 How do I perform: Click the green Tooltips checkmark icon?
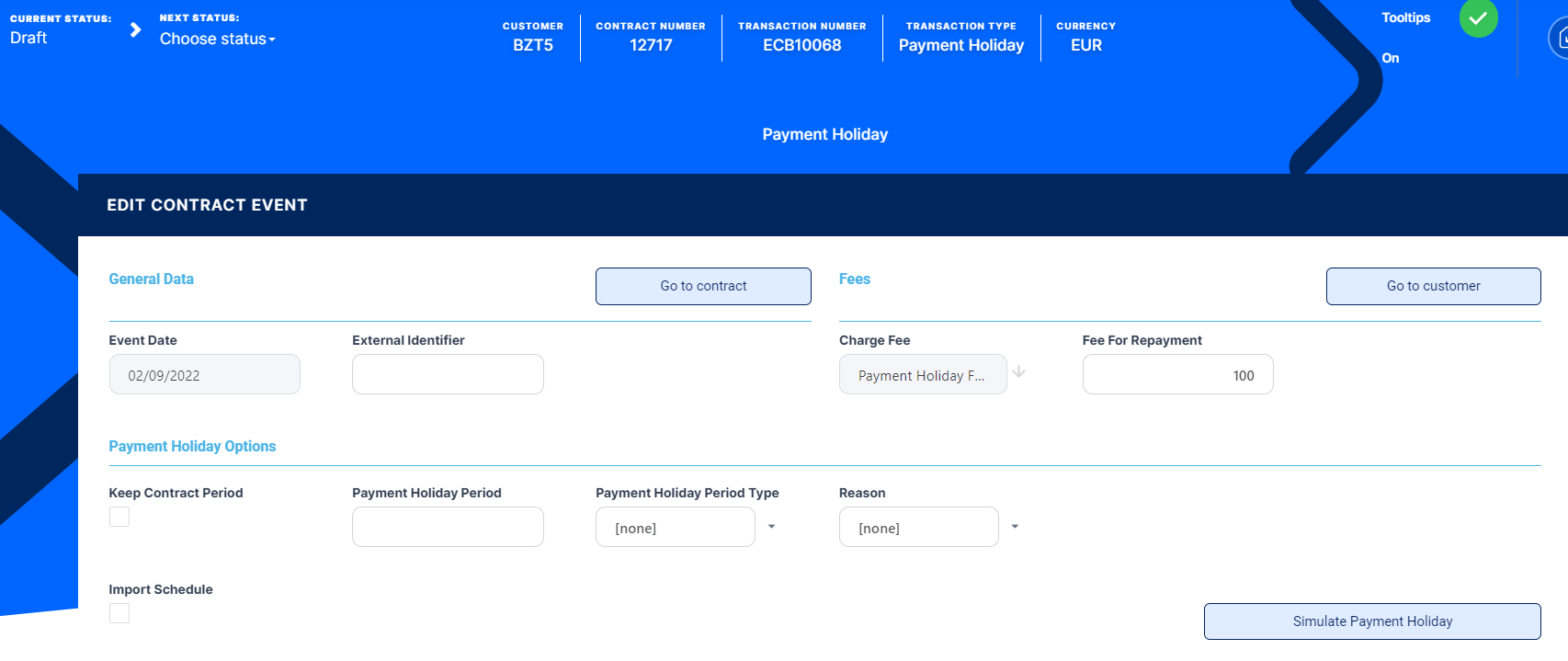coord(1478,18)
